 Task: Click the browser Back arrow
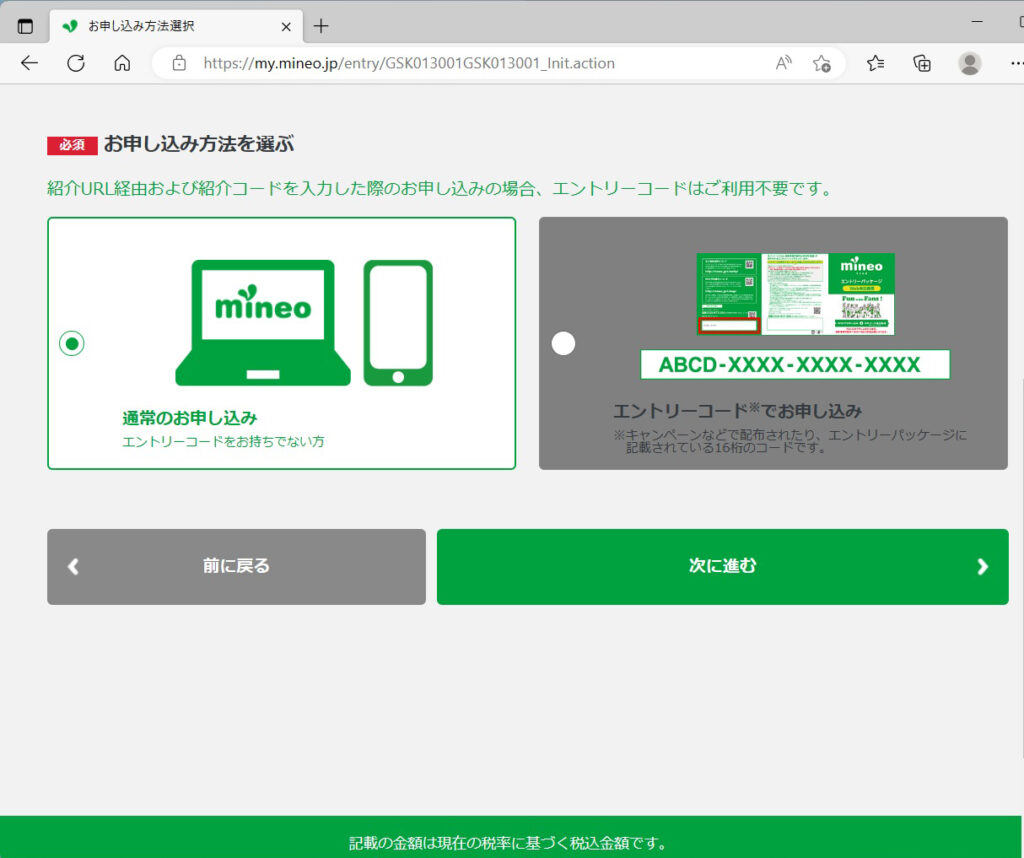(x=29, y=63)
